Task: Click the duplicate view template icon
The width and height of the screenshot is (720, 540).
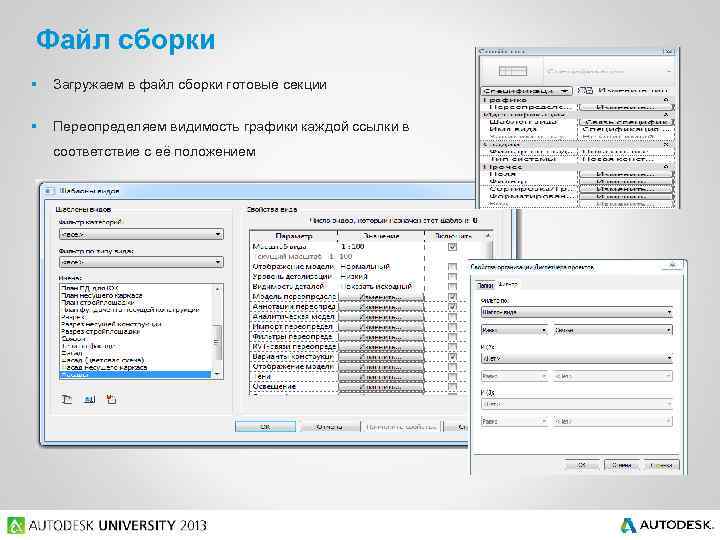Action: [67, 399]
